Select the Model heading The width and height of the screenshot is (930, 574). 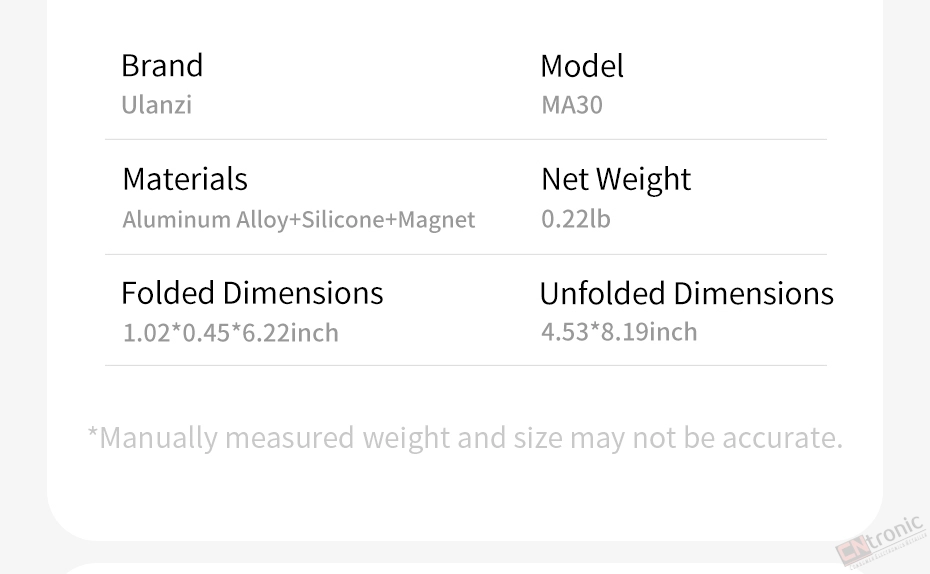(582, 65)
